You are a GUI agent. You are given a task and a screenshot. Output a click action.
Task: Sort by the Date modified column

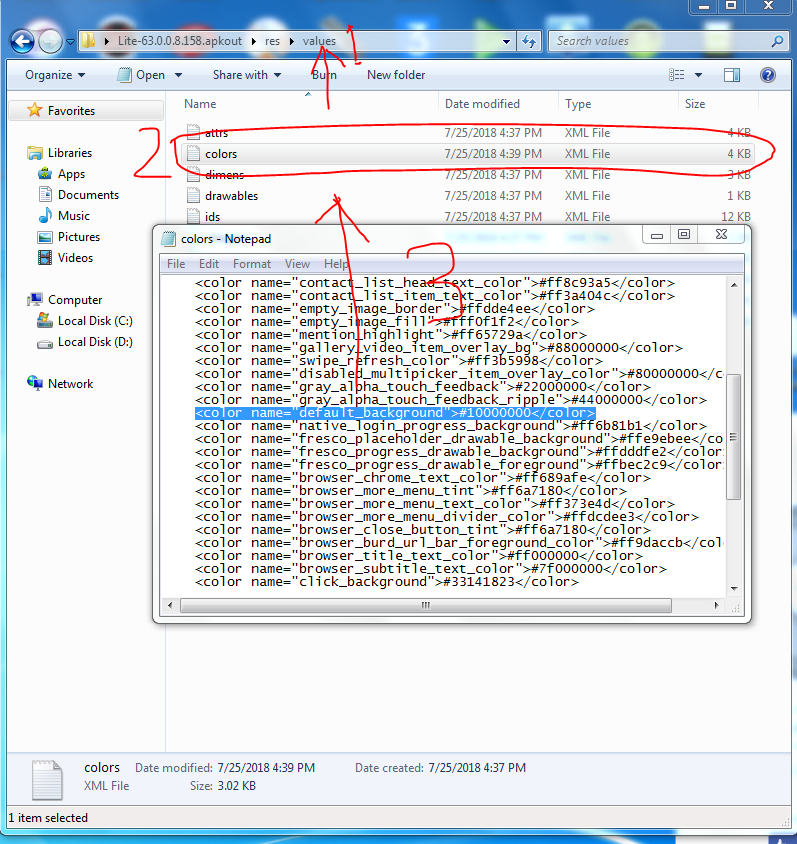[482, 104]
